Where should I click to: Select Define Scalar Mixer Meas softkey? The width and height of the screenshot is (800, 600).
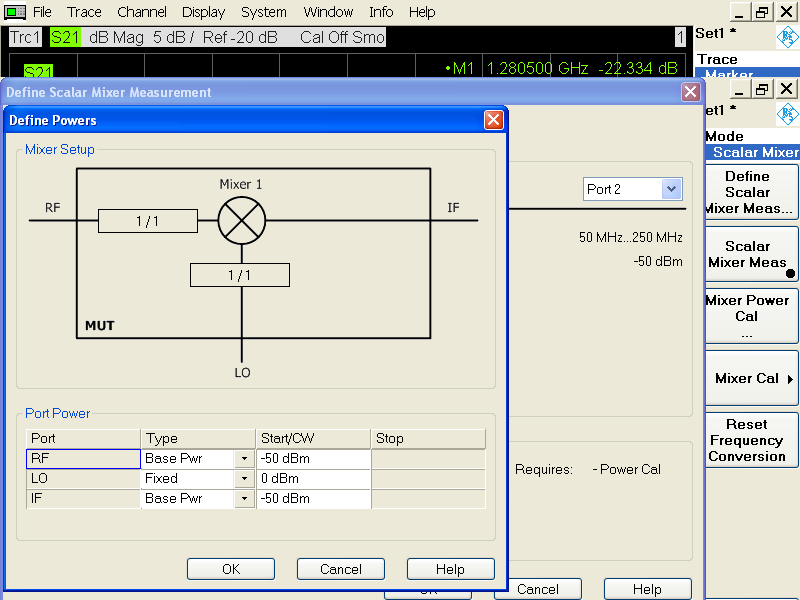pyautogui.click(x=752, y=192)
